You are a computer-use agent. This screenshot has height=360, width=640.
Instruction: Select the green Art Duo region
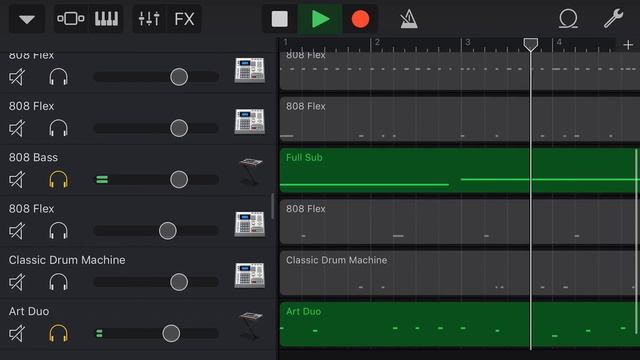point(460,324)
